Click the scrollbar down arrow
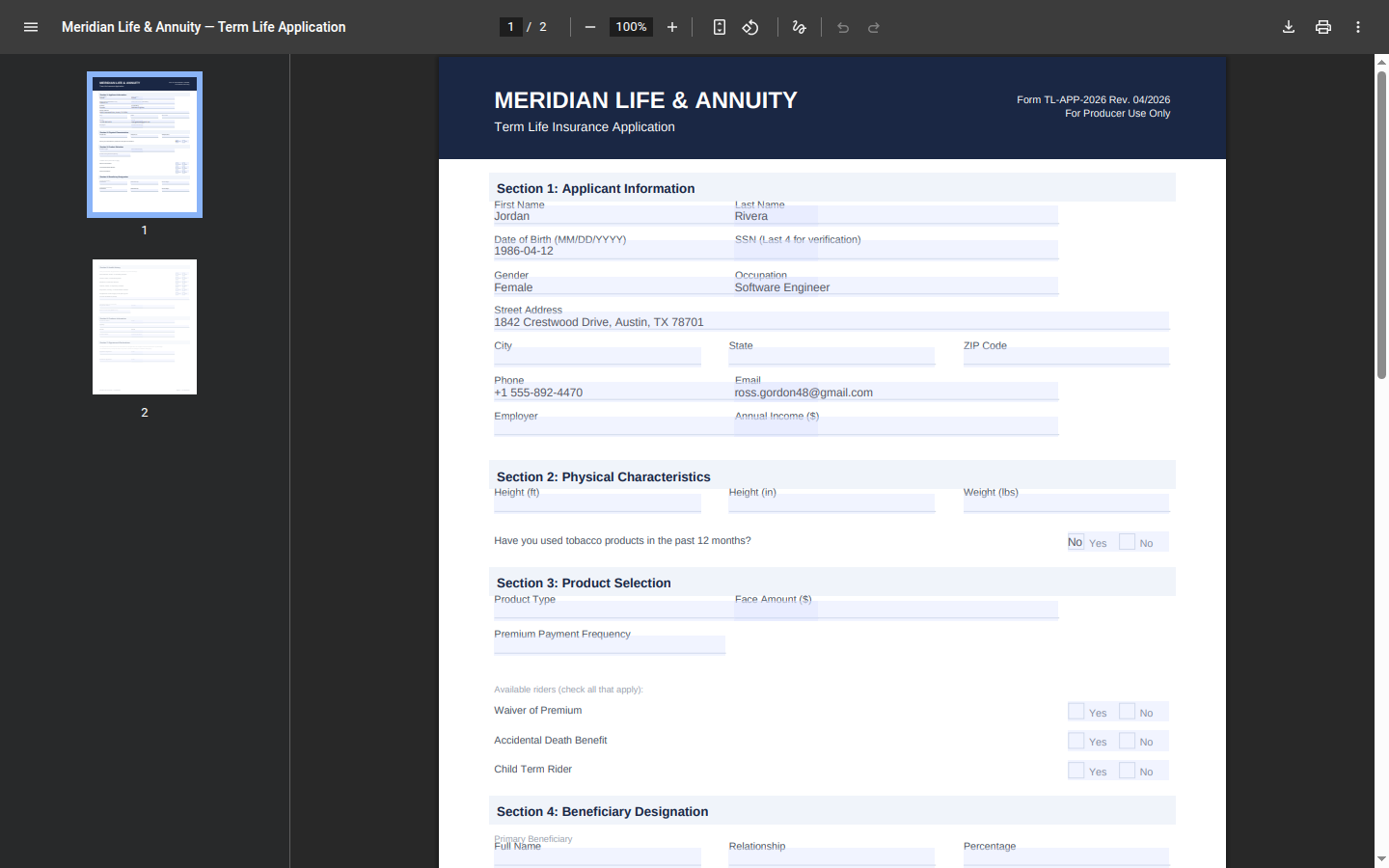The height and width of the screenshot is (868, 1389). click(x=1381, y=858)
